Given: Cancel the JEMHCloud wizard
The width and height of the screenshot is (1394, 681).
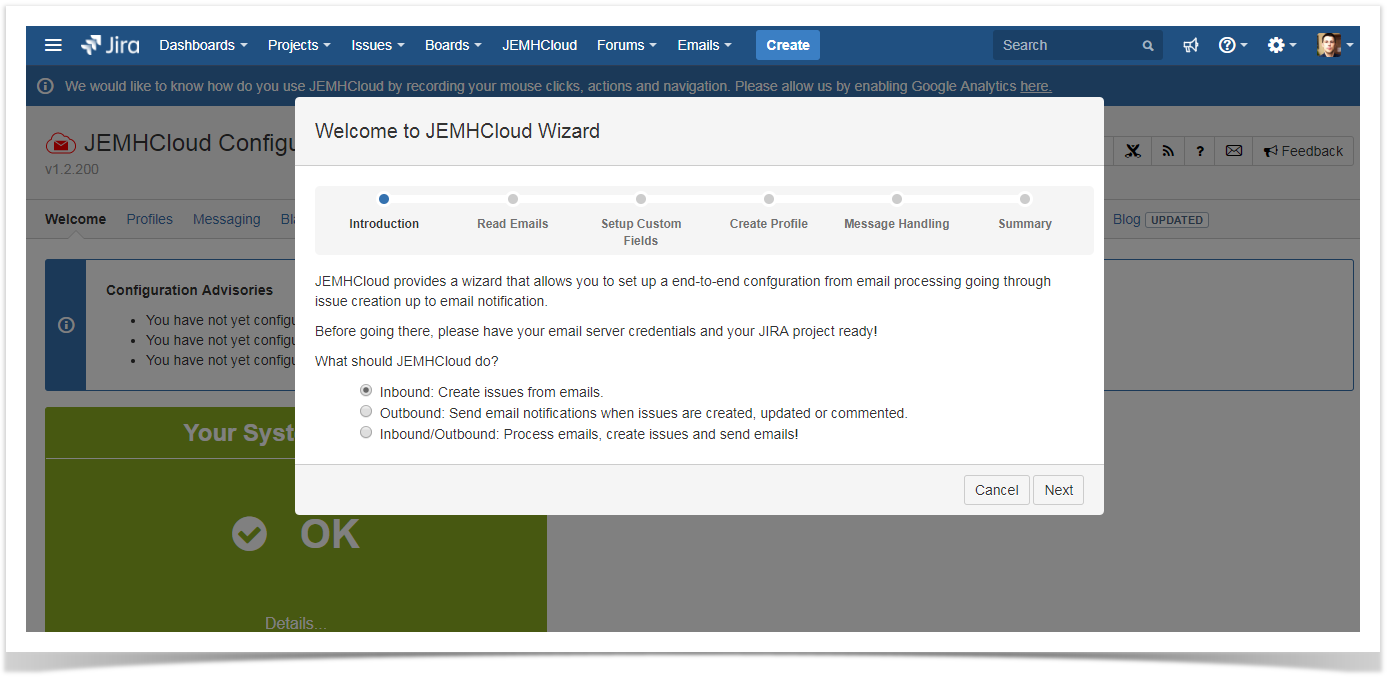Looking at the screenshot, I should [996, 490].
